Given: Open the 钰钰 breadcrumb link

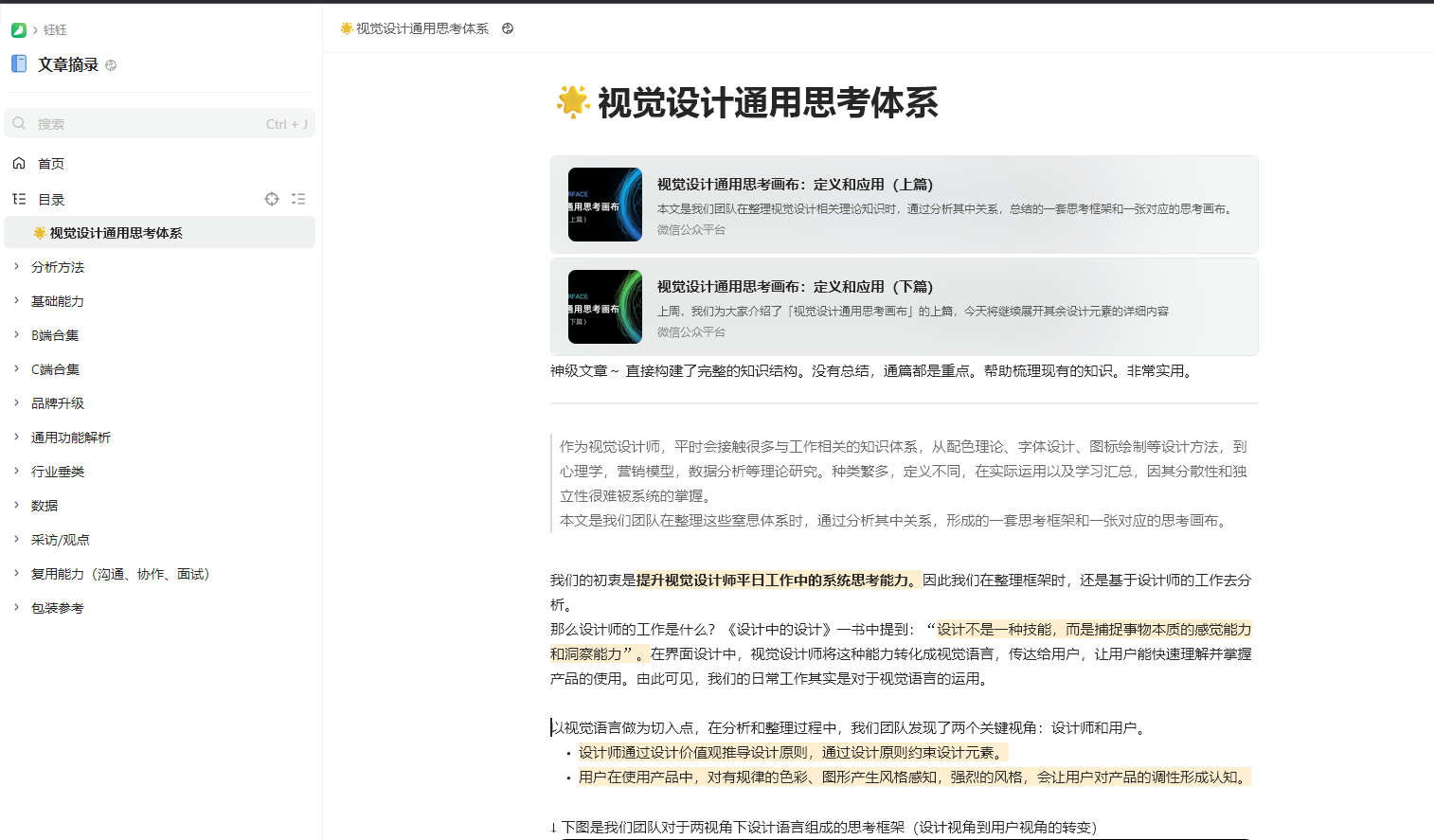Looking at the screenshot, I should pos(55,30).
